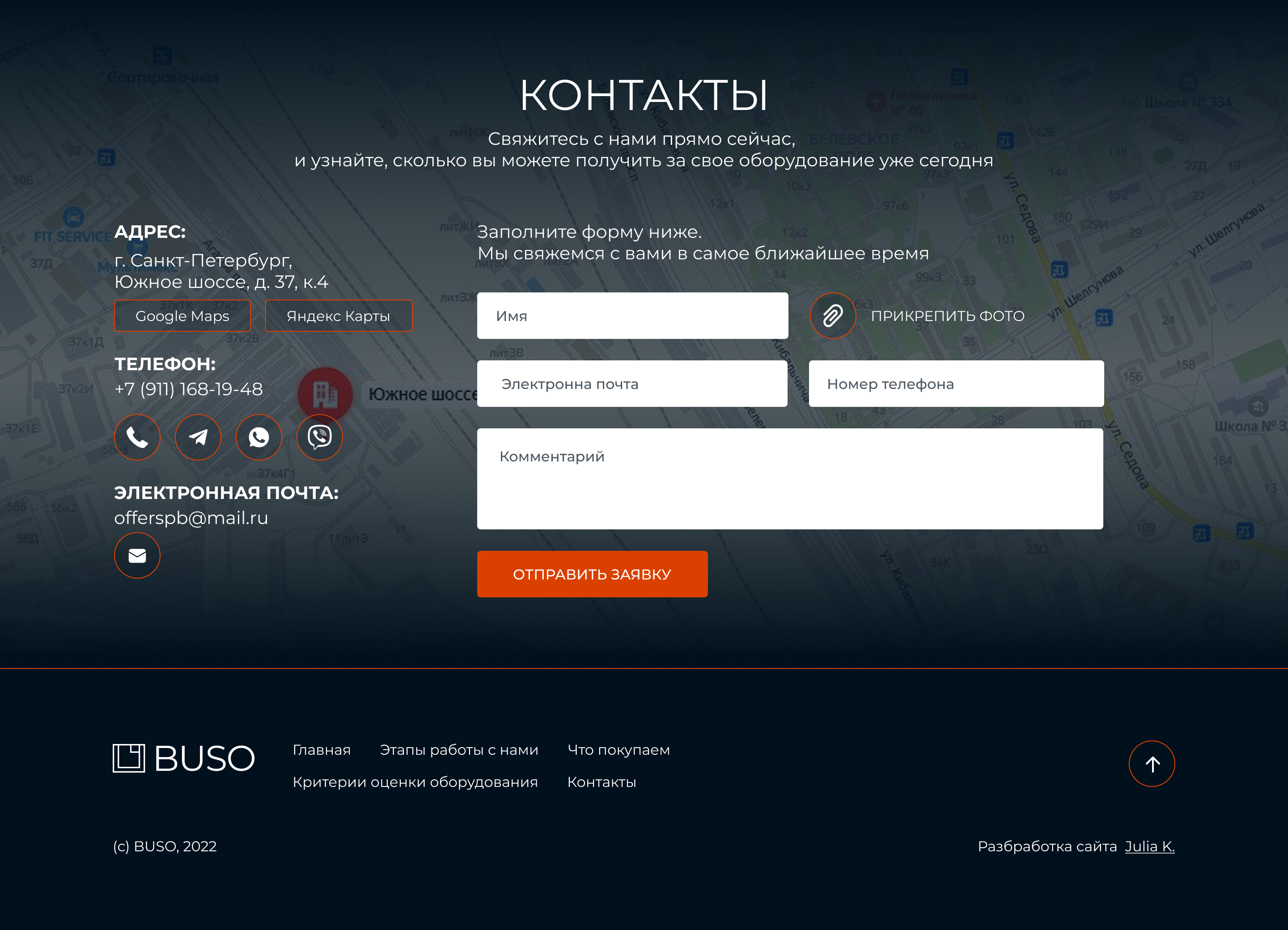Submit the form with Отправить заявку
Viewport: 1288px width, 930px height.
tap(592, 574)
